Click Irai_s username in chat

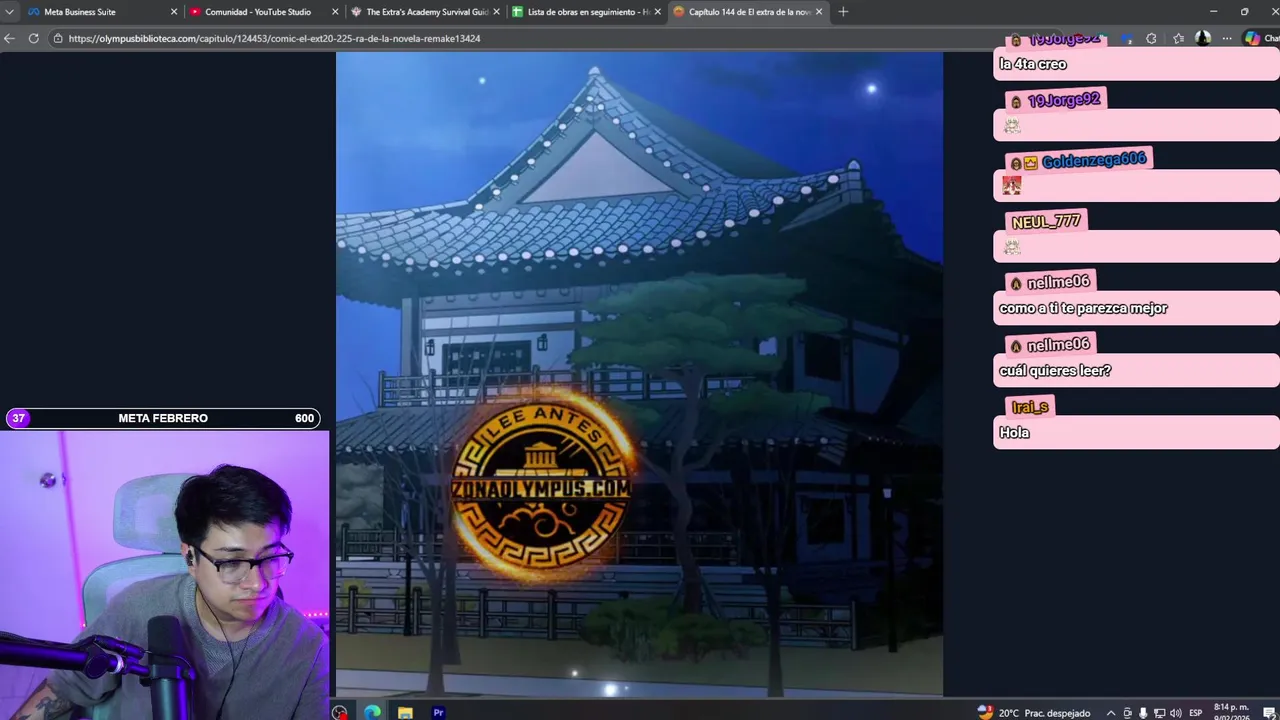pyautogui.click(x=1030, y=407)
